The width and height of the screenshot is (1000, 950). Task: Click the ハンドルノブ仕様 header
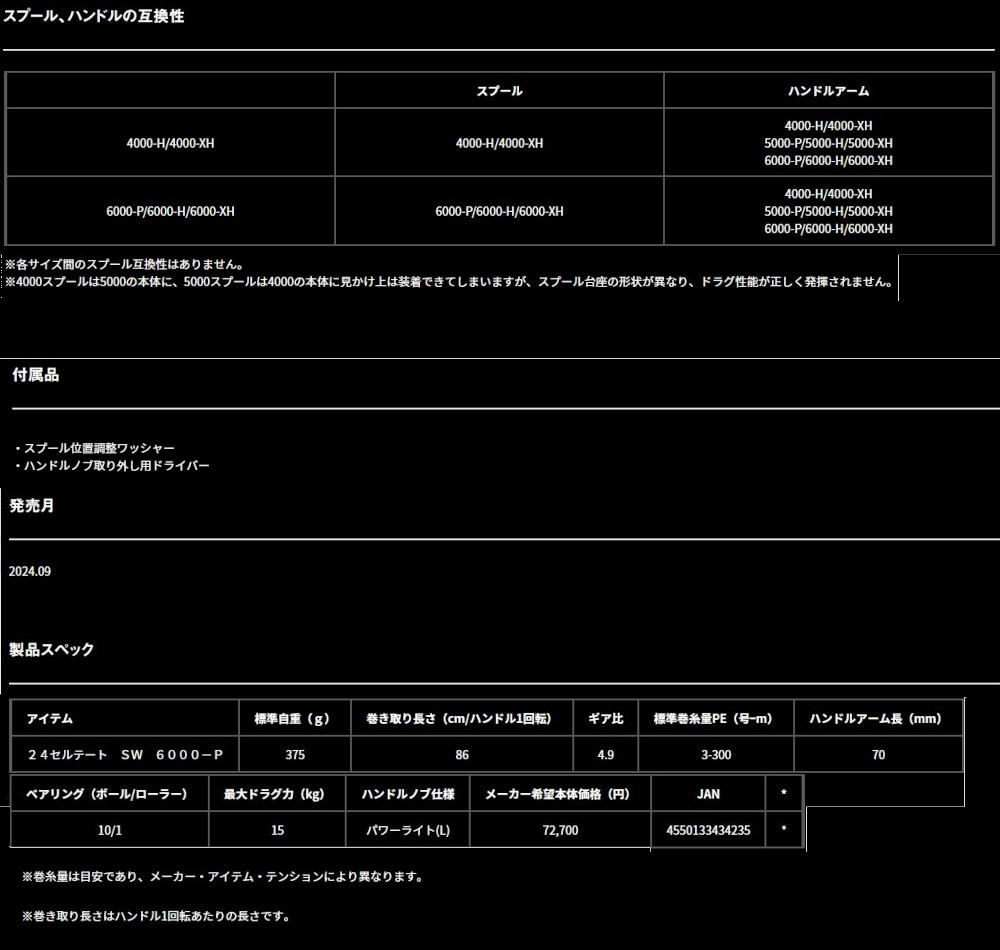pyautogui.click(x=408, y=794)
